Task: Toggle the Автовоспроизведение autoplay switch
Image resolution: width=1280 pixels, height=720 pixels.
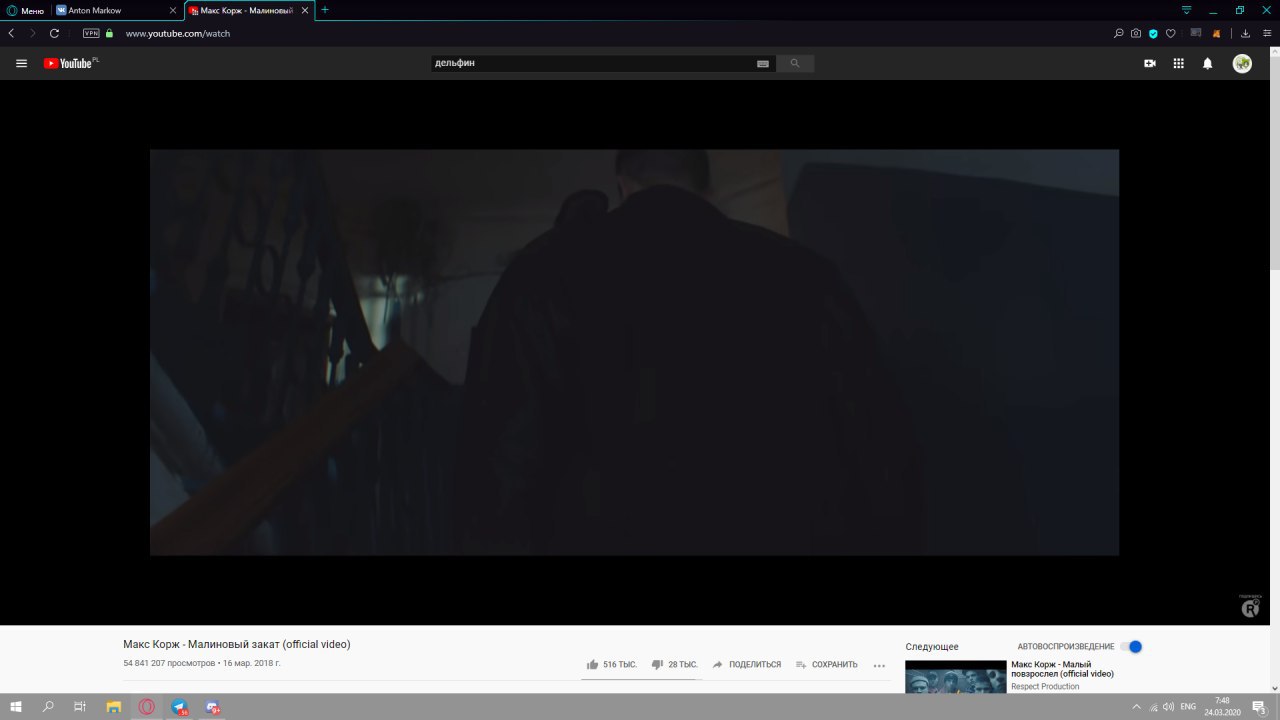Action: 1131,646
